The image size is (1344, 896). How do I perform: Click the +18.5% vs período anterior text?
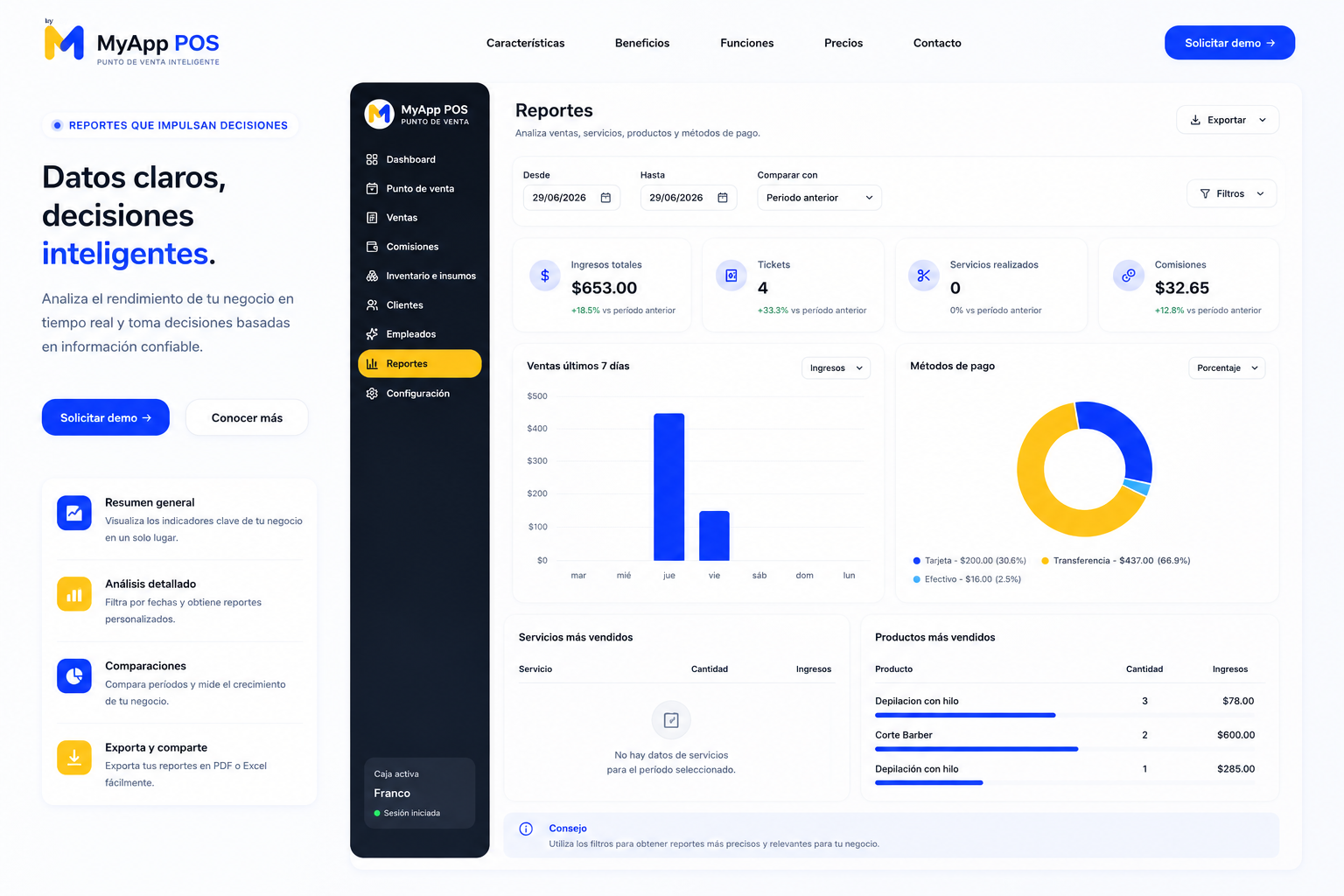(623, 311)
